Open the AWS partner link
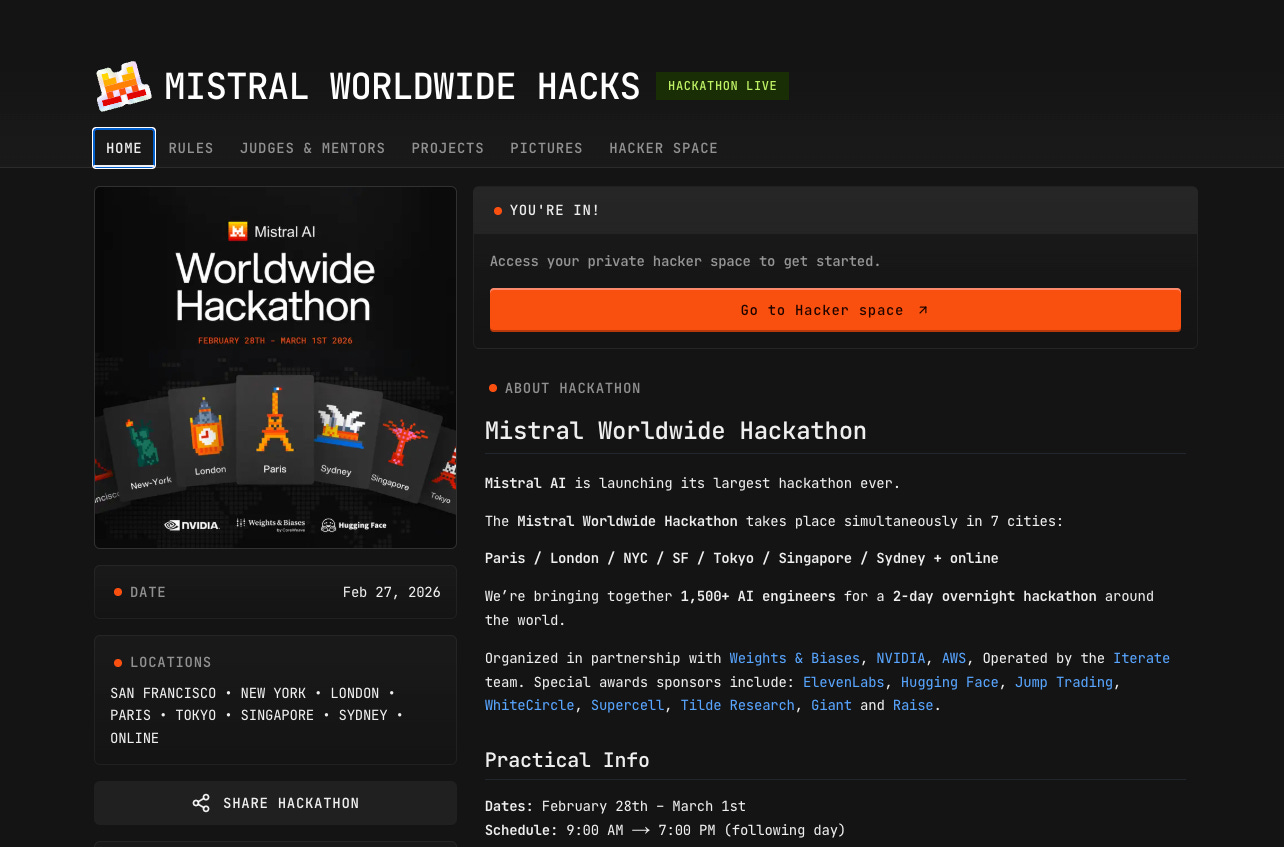The height and width of the screenshot is (847, 1284). click(x=954, y=658)
